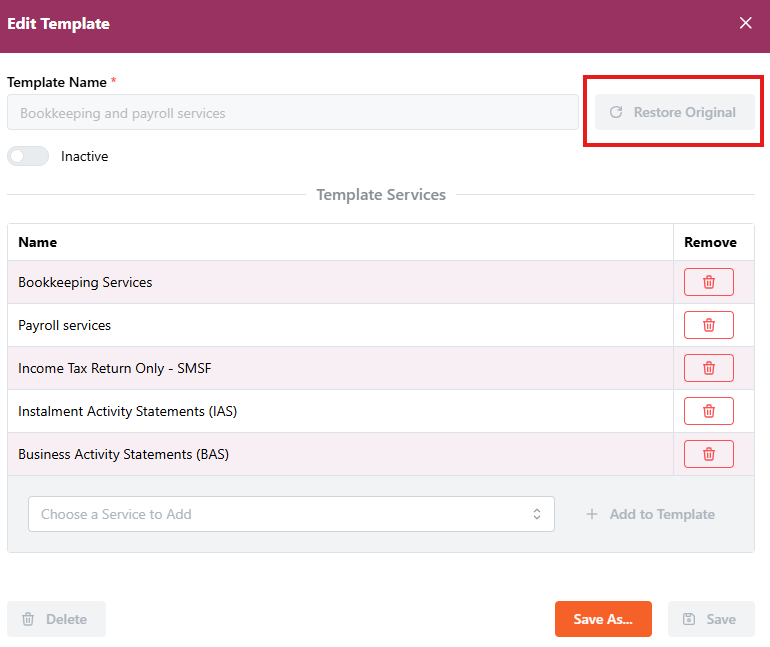Click the Save button
The width and height of the screenshot is (770, 647).
coord(710,619)
